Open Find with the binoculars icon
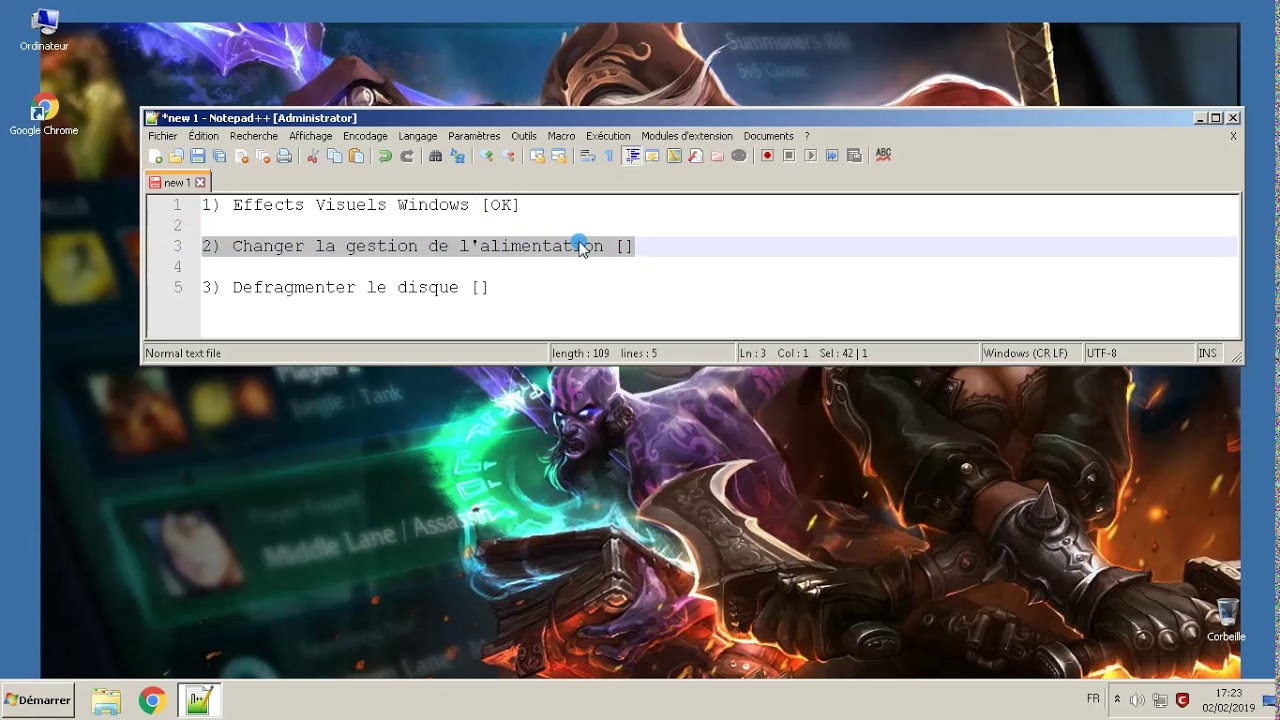 click(x=435, y=156)
